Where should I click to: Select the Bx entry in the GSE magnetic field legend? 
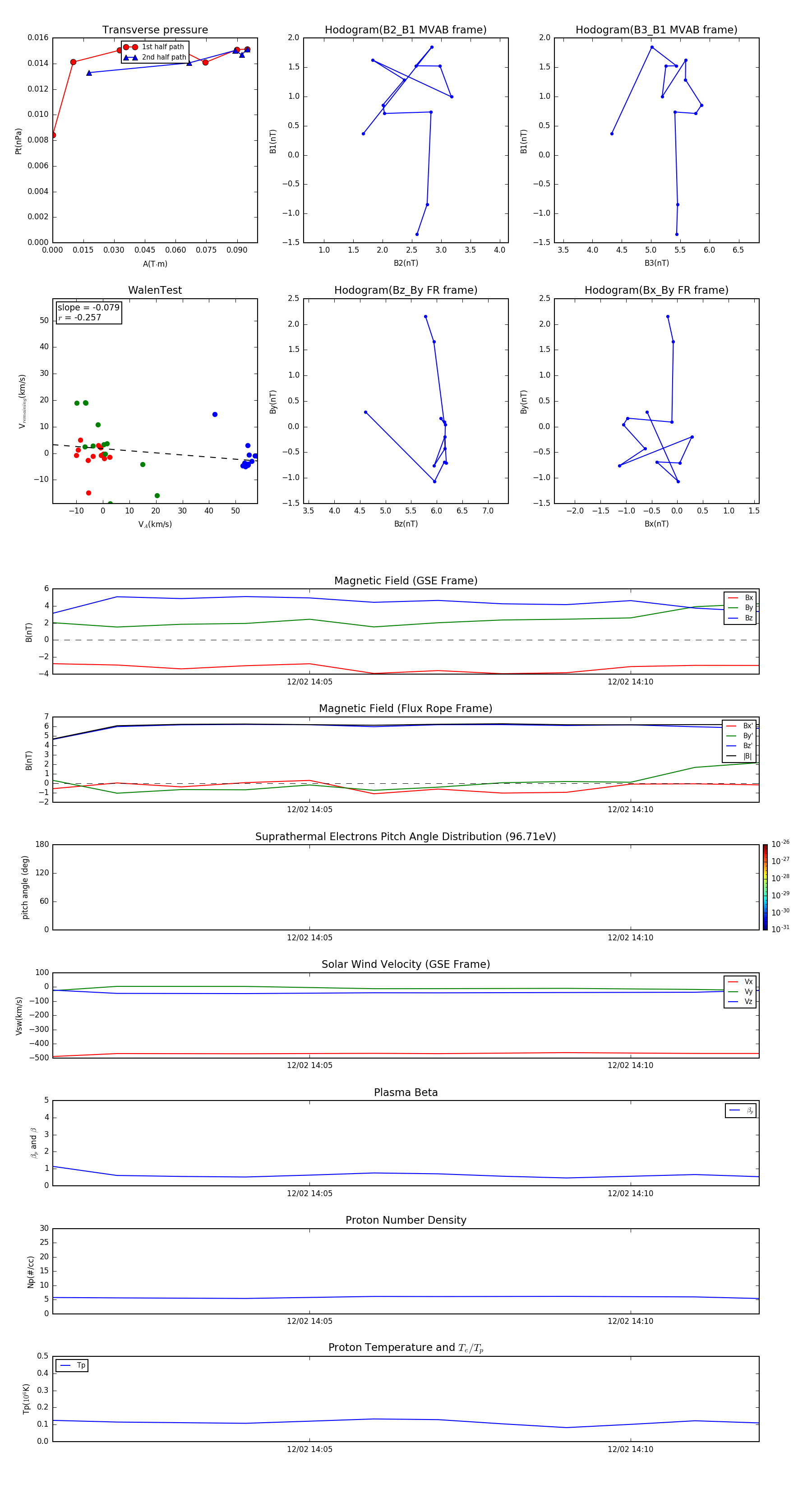pyautogui.click(x=740, y=598)
